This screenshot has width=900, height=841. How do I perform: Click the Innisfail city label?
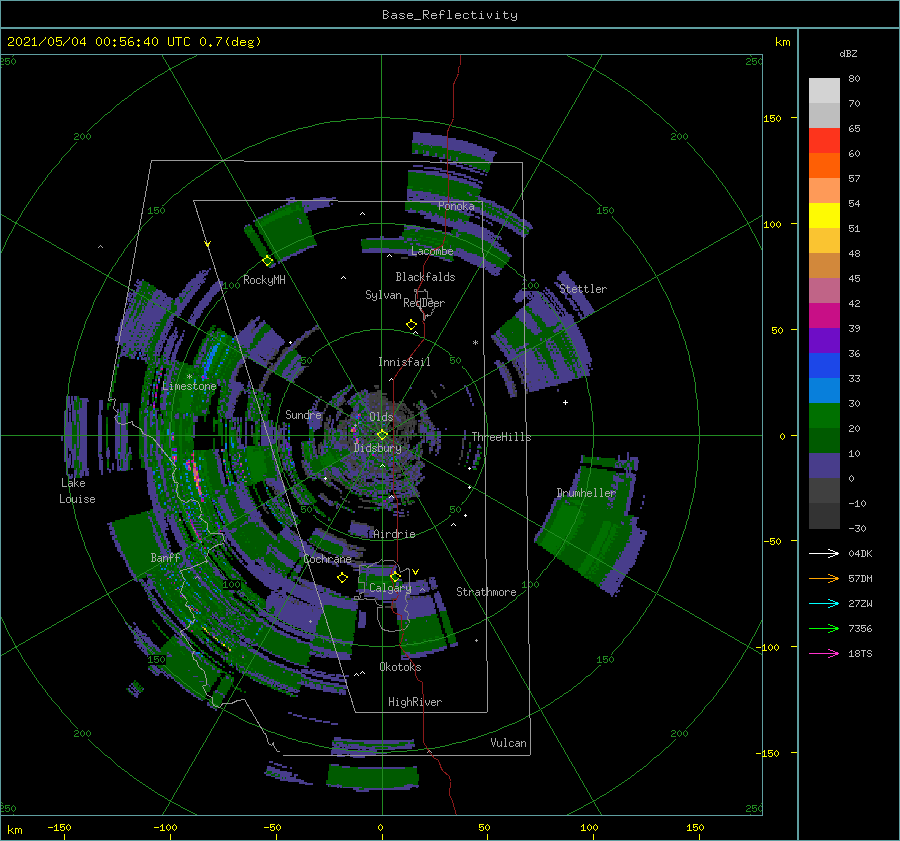click(405, 362)
